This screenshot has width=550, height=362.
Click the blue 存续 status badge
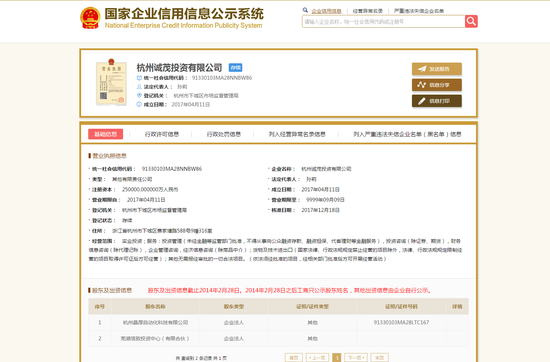coord(235,67)
